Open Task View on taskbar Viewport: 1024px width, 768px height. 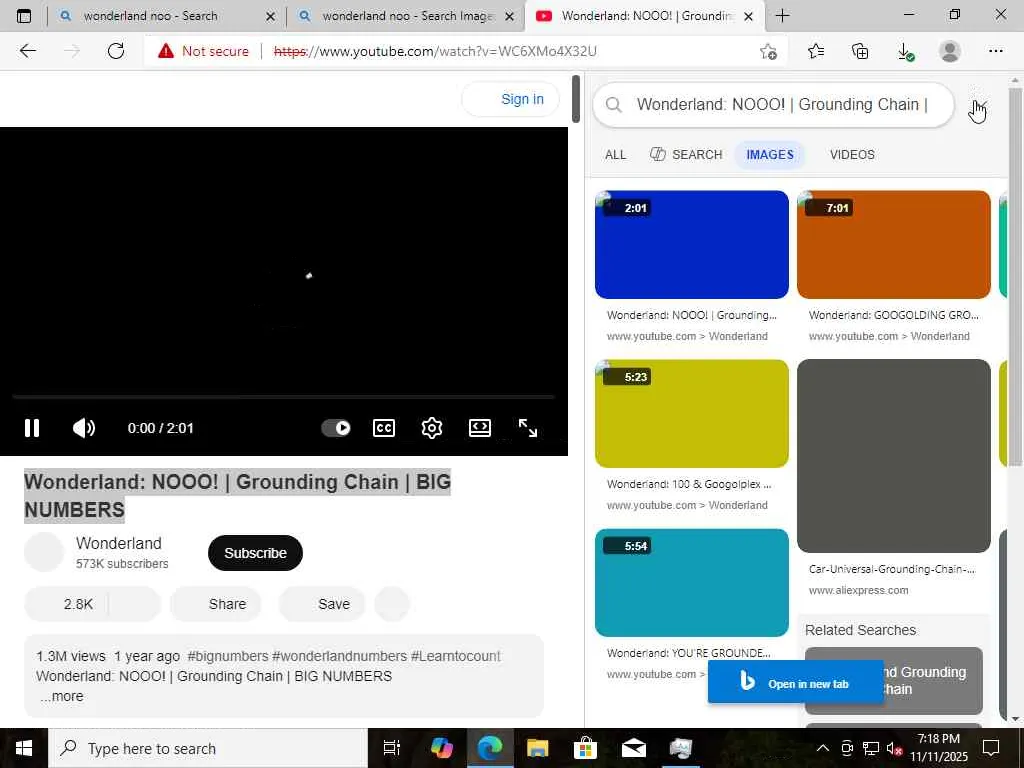pyautogui.click(x=392, y=748)
